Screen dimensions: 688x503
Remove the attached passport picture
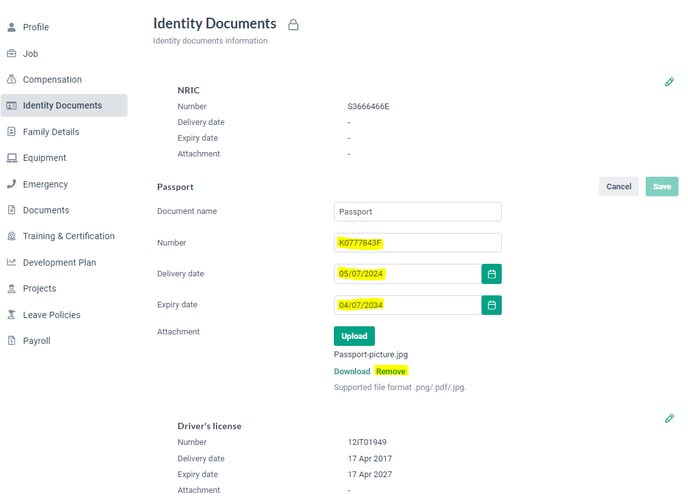391,371
